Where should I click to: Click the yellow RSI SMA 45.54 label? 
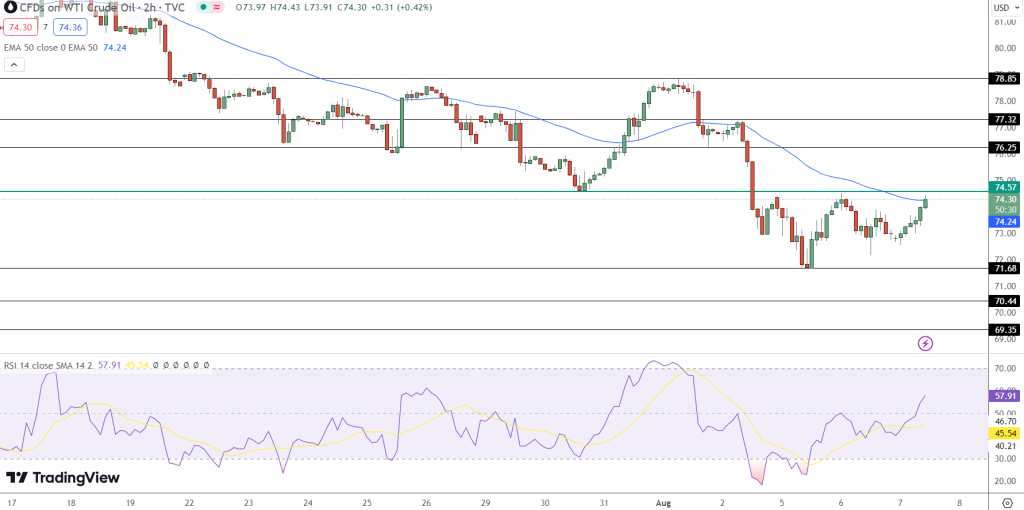[x=1004, y=433]
